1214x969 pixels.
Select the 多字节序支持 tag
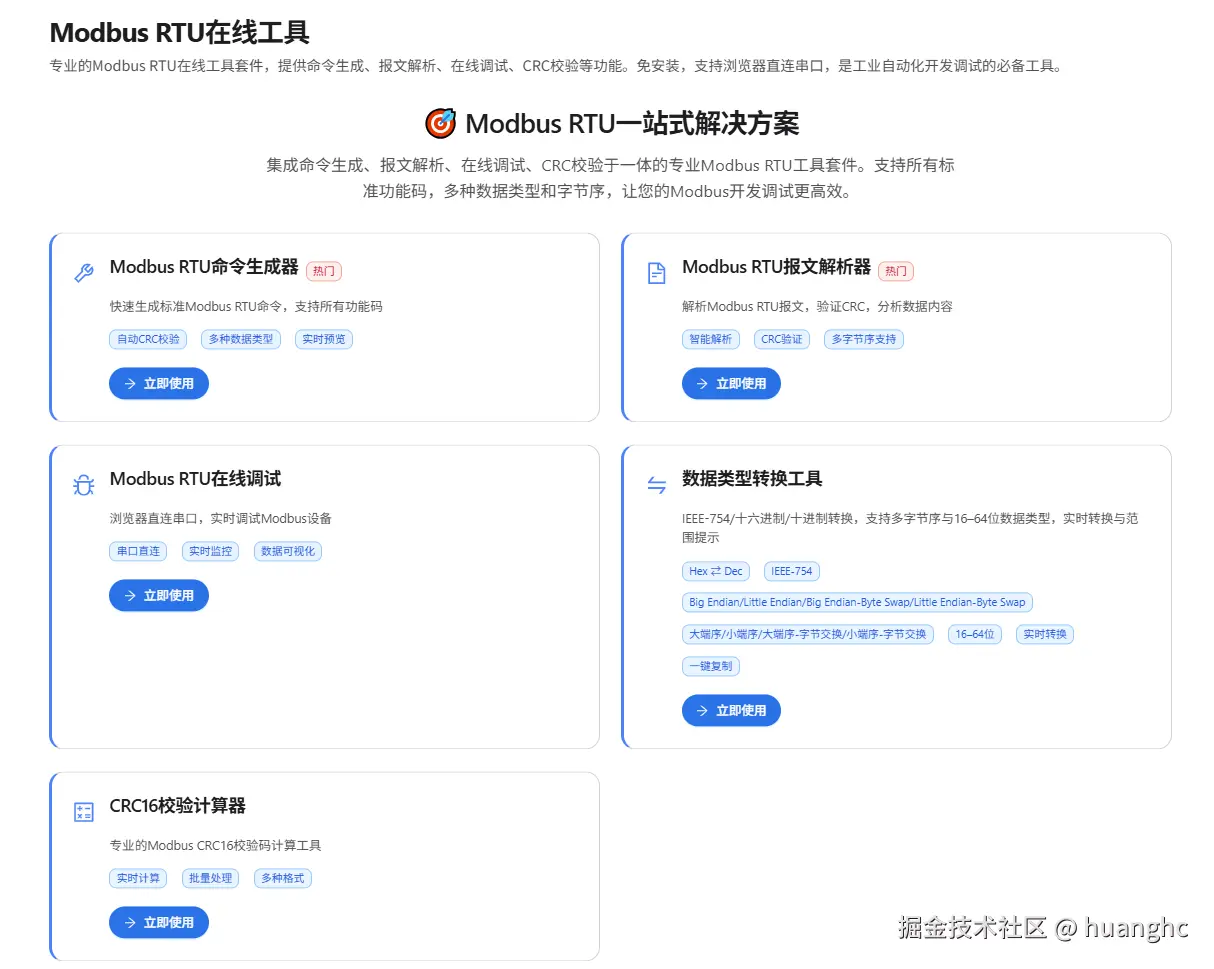click(x=864, y=339)
